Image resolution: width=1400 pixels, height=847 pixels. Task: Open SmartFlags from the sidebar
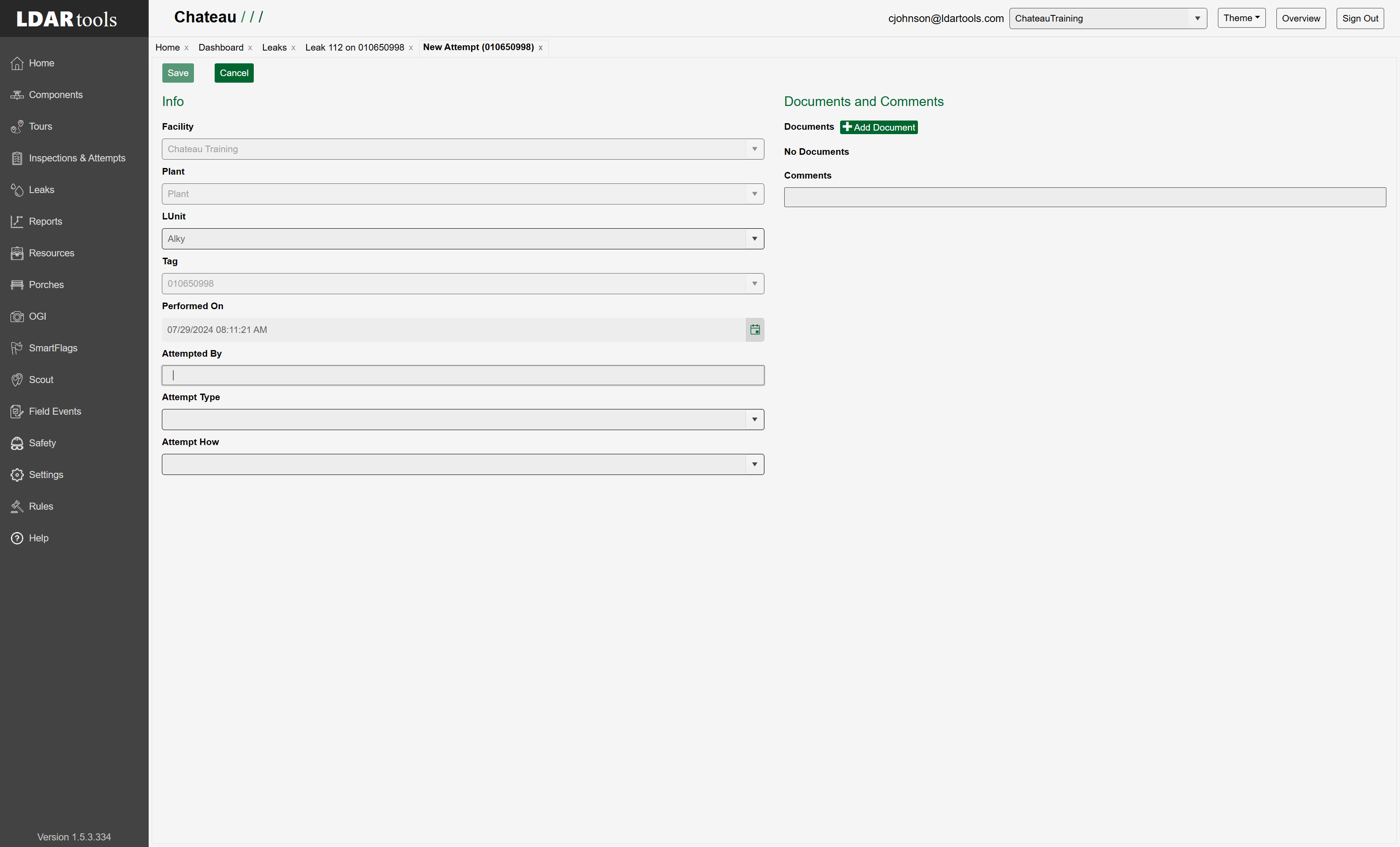click(53, 348)
